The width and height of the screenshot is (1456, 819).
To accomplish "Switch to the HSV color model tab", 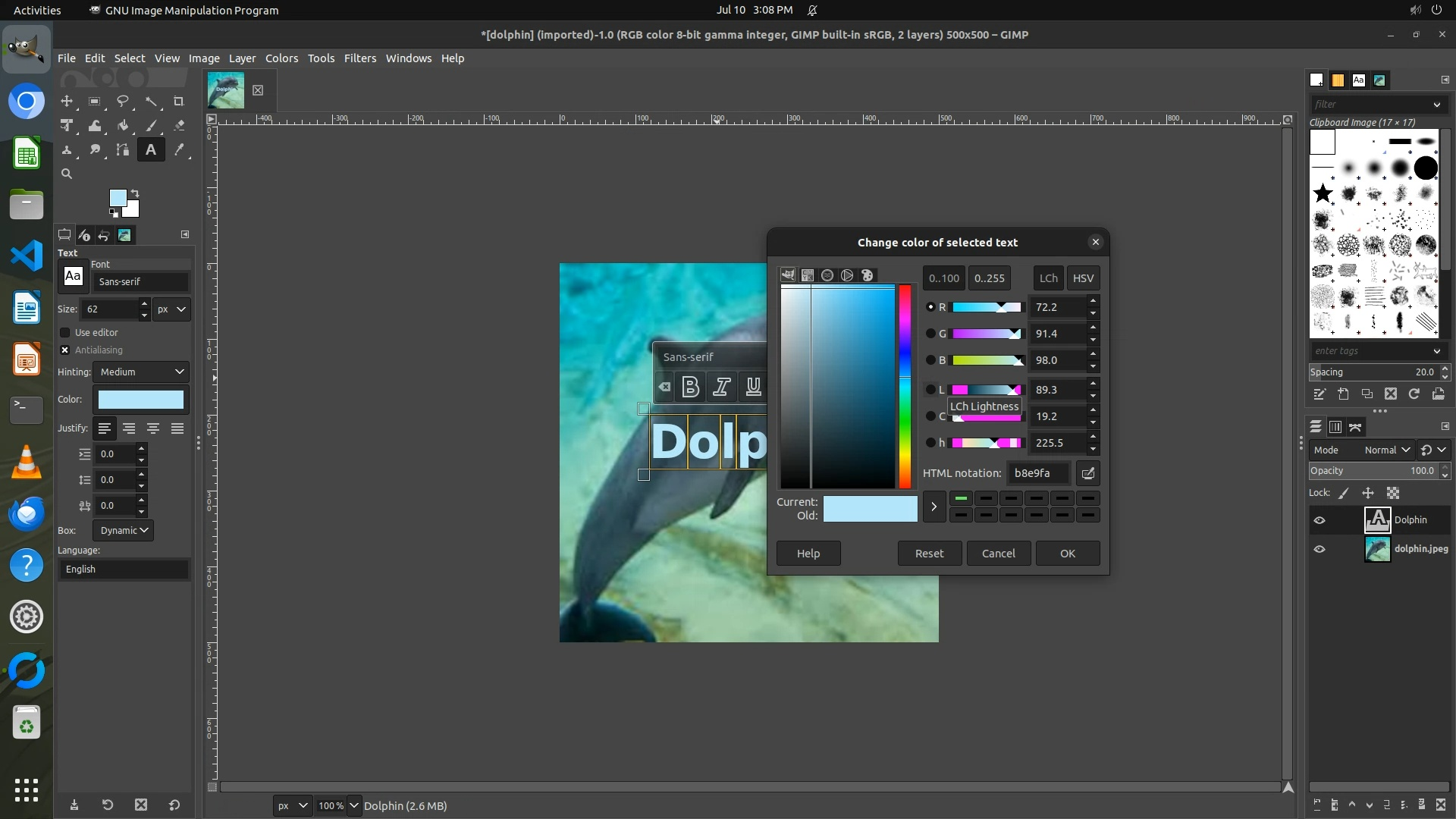I will [x=1082, y=278].
